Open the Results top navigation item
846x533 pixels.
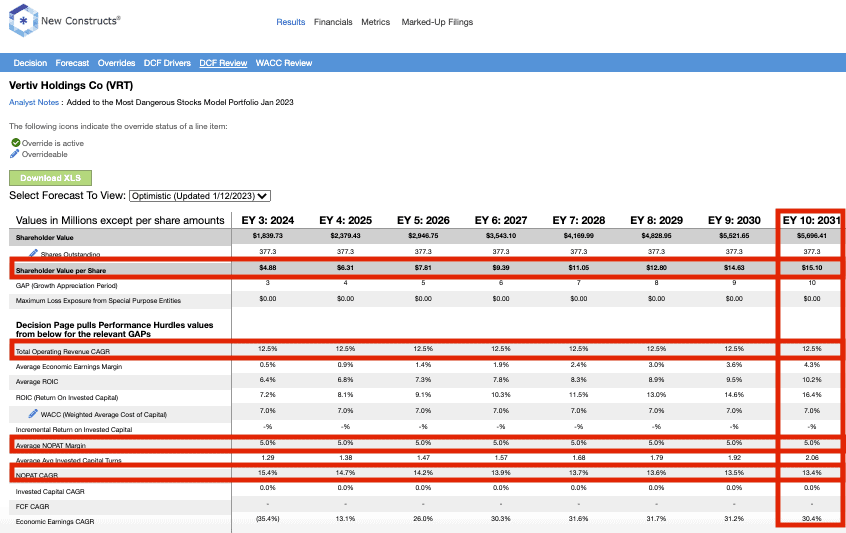click(291, 22)
